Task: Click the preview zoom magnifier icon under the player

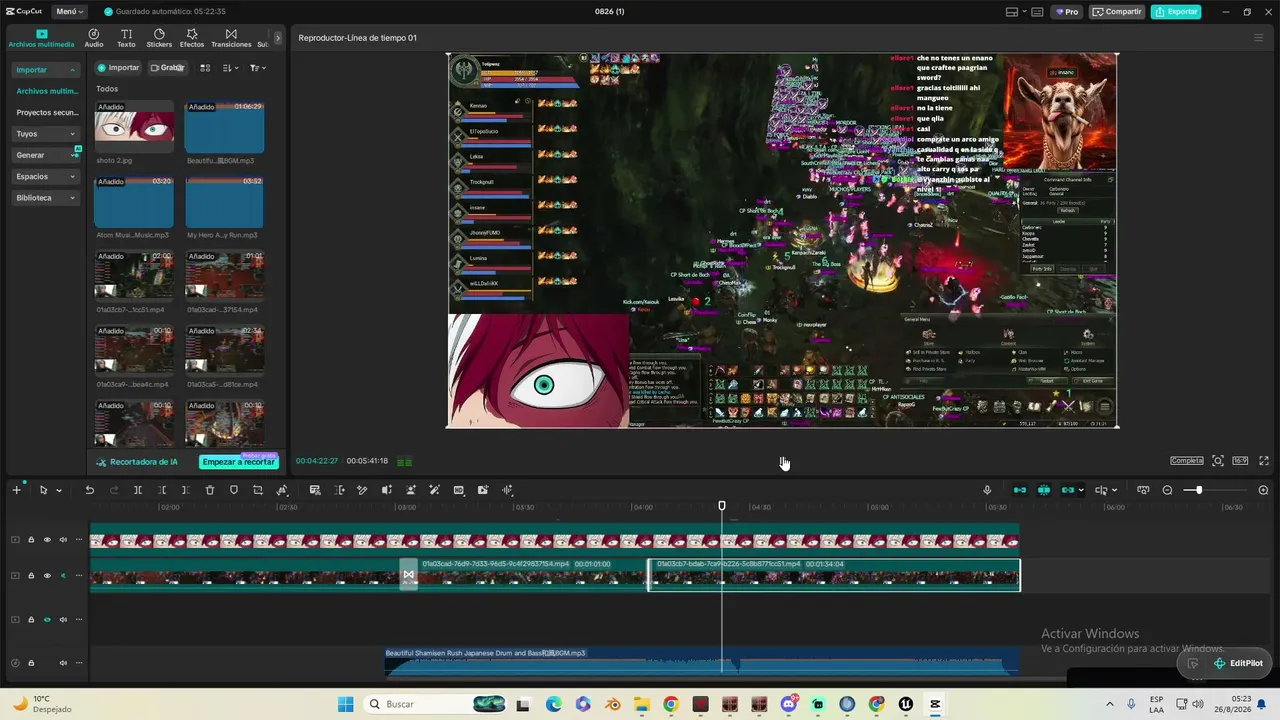Action: 1218,461
